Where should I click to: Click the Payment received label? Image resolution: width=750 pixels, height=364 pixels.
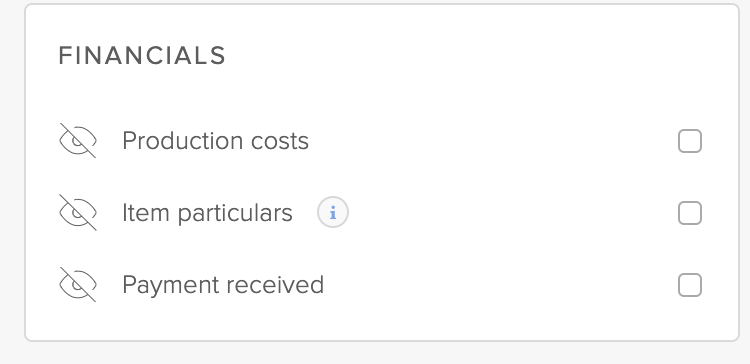(223, 285)
